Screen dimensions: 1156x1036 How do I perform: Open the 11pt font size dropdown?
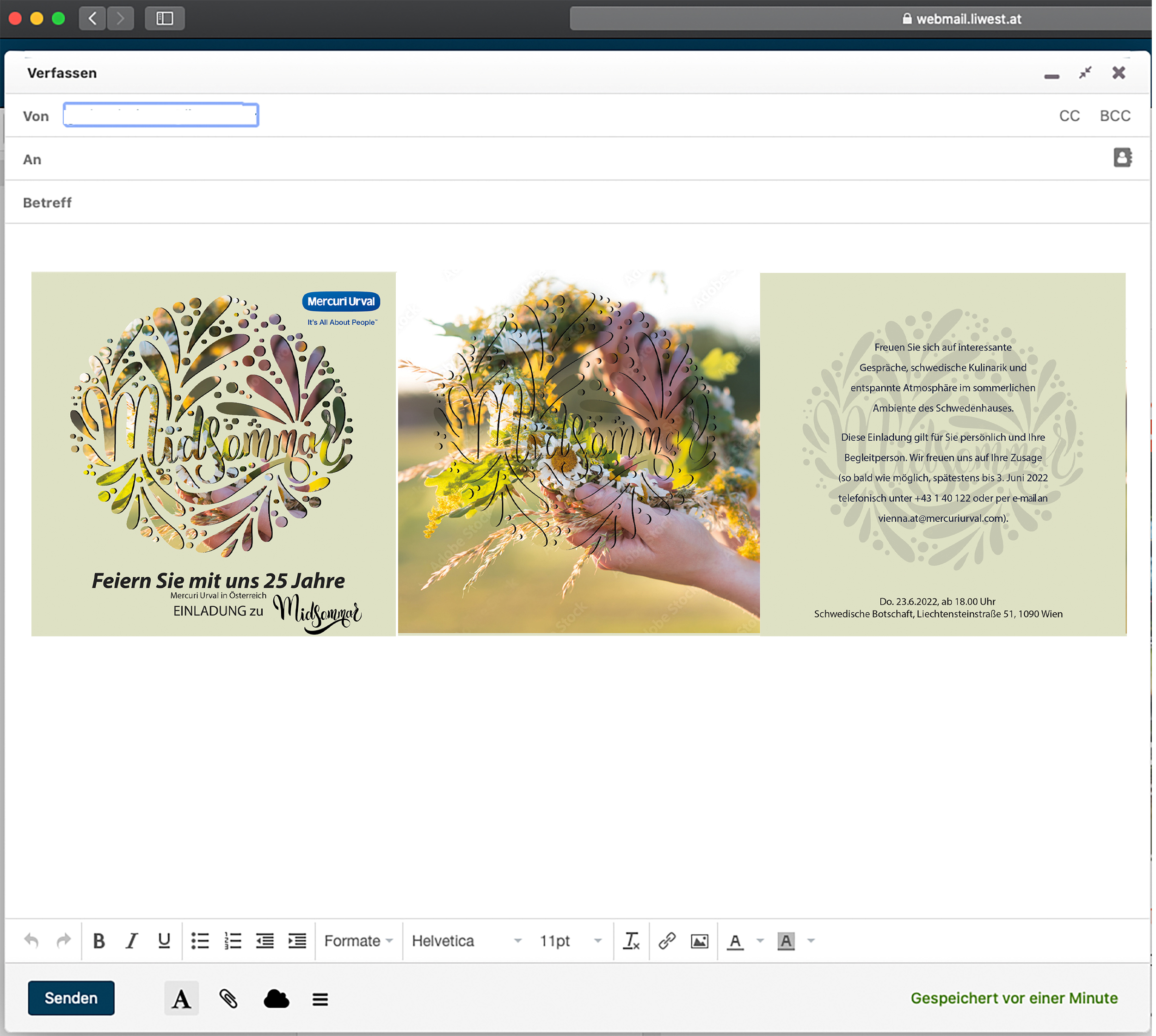[572, 941]
